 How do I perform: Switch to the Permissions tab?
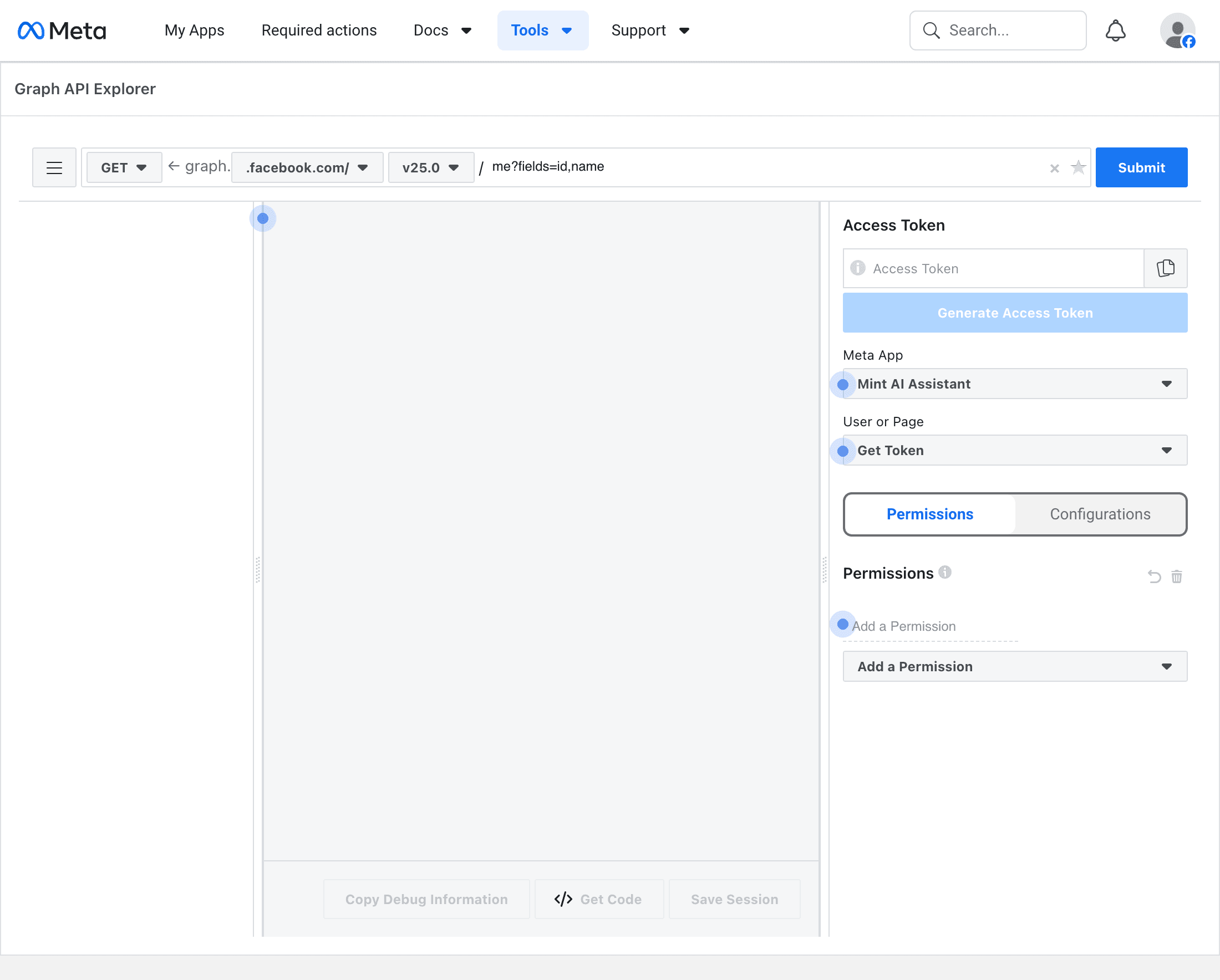[930, 514]
